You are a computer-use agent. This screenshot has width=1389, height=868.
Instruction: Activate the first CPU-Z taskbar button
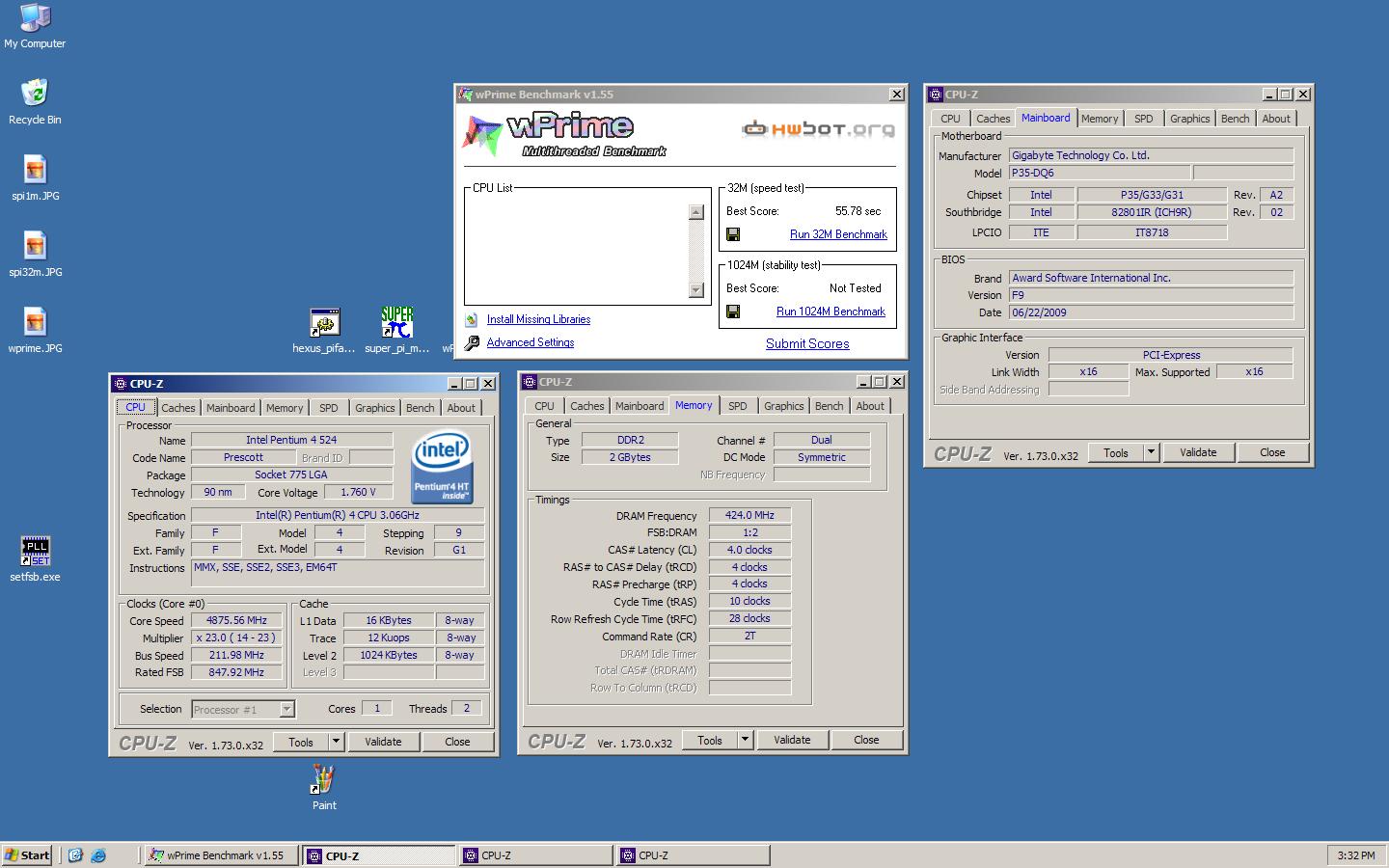coord(378,855)
